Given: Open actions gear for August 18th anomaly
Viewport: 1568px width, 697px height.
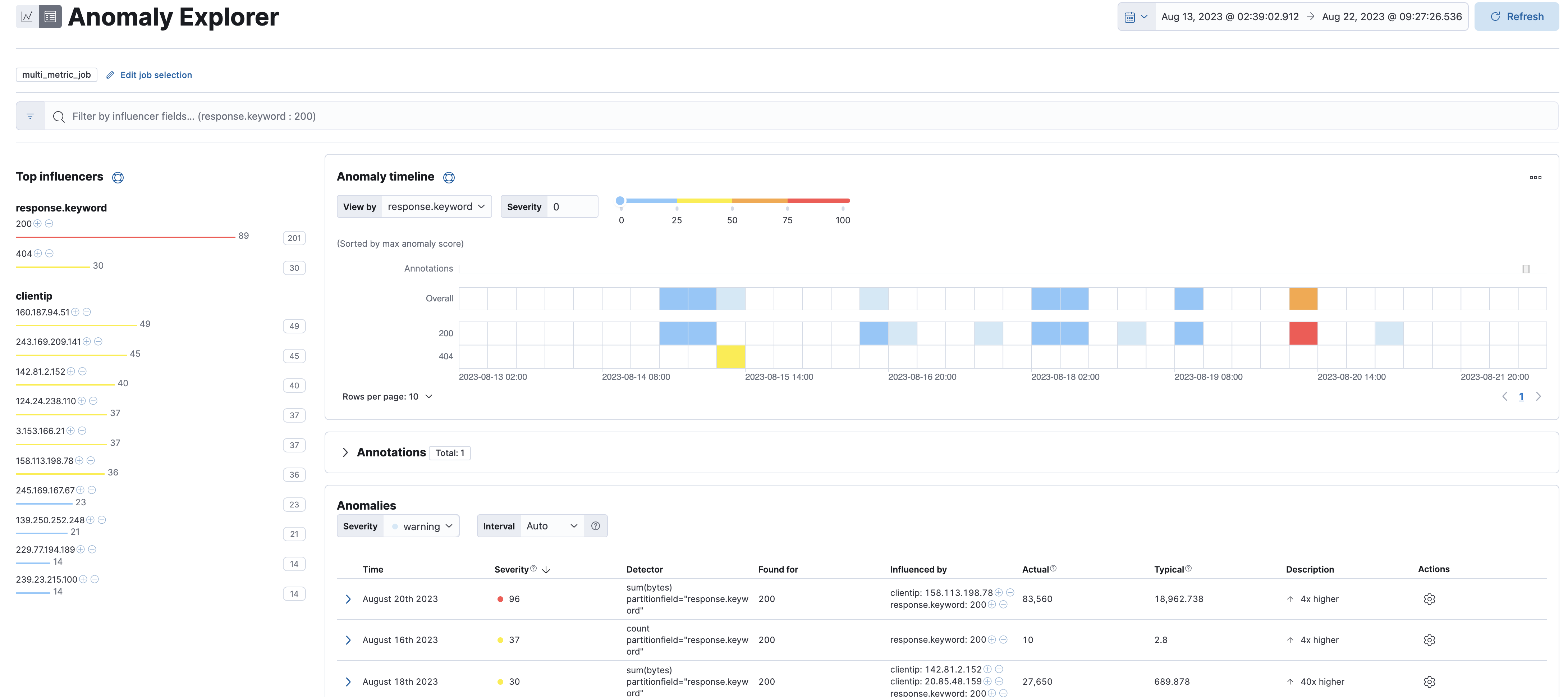Looking at the screenshot, I should [1429, 681].
